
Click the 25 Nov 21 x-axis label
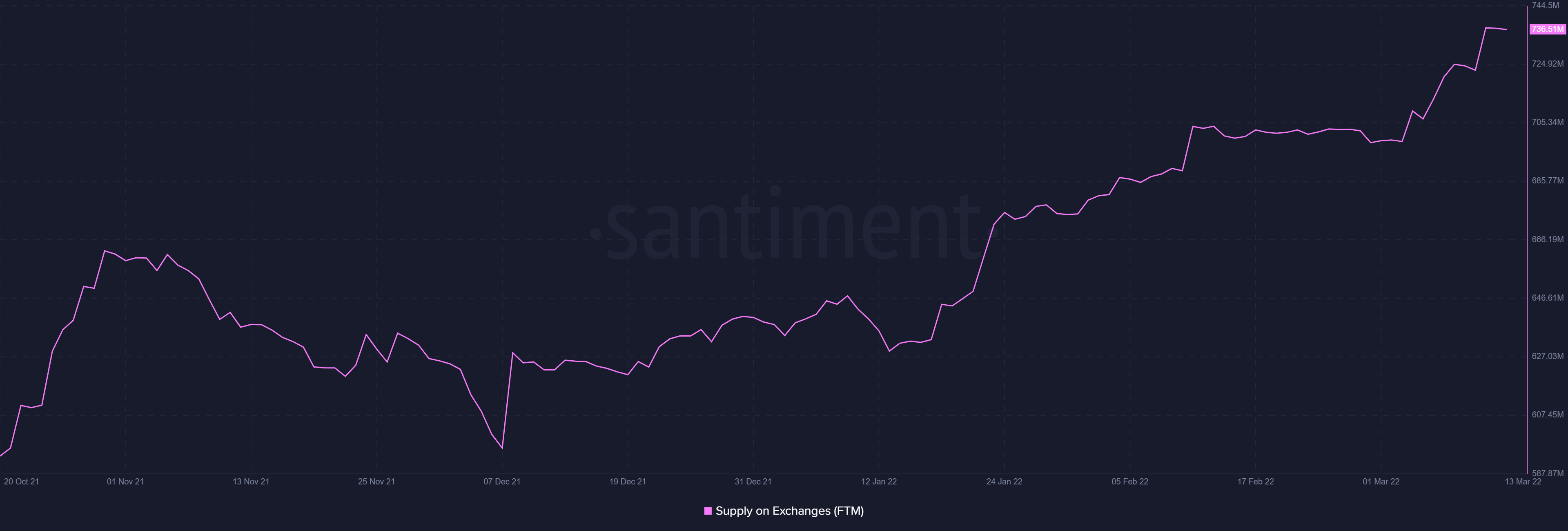[376, 482]
